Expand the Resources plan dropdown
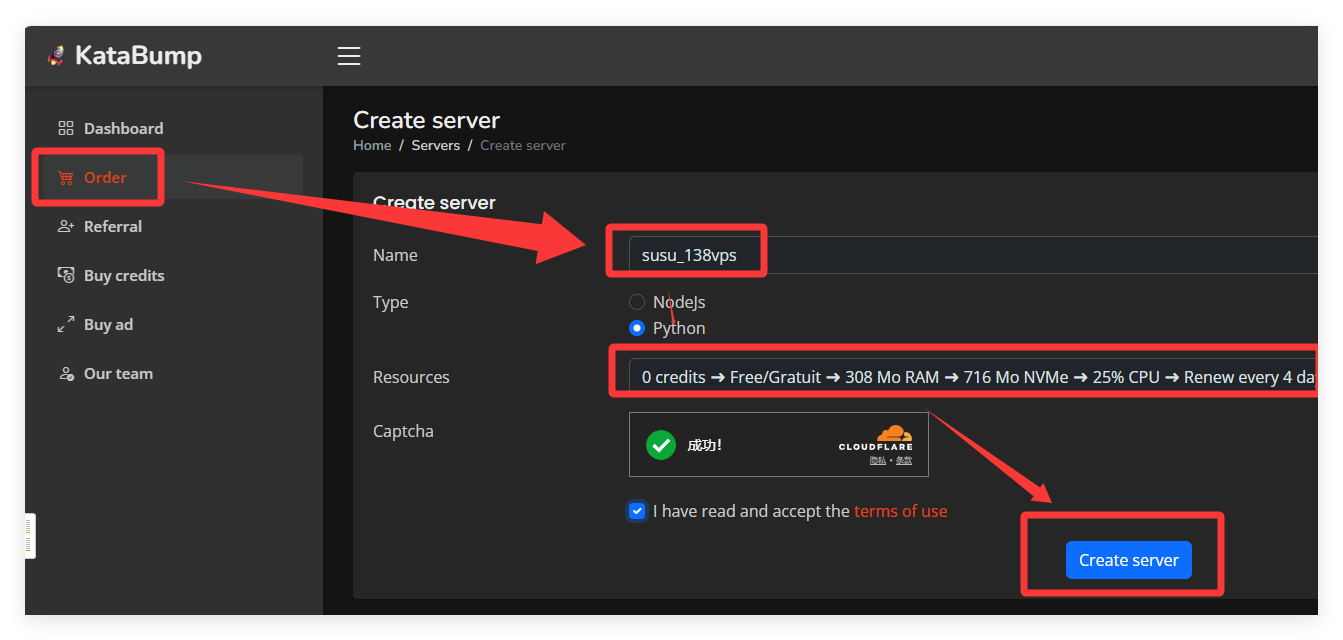This screenshot has width=1343, height=640. tap(970, 377)
